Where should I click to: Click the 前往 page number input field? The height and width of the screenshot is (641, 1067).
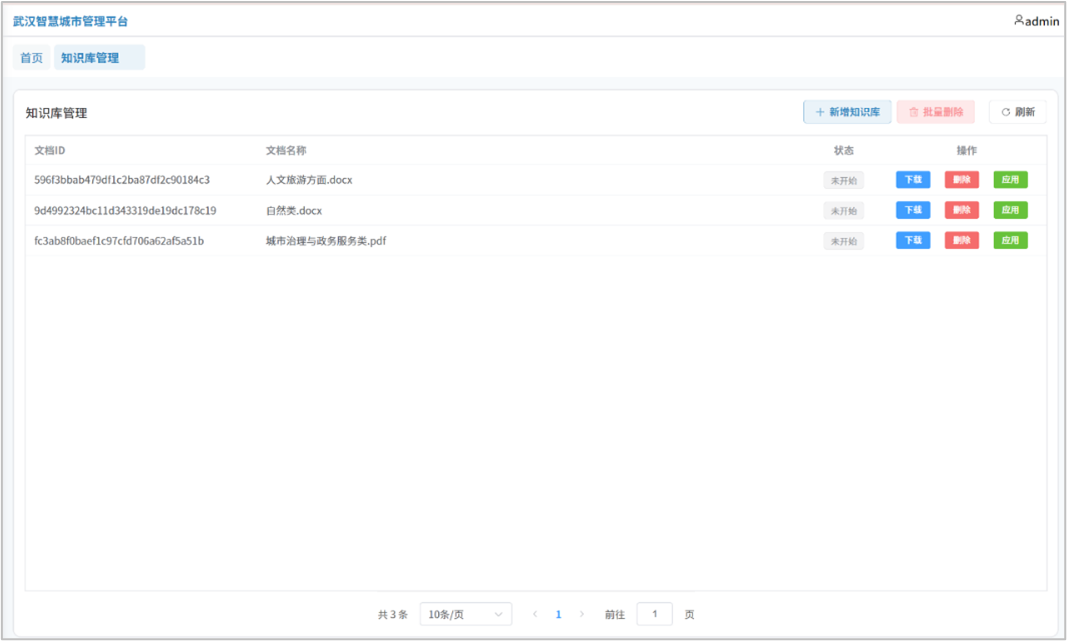(x=654, y=614)
